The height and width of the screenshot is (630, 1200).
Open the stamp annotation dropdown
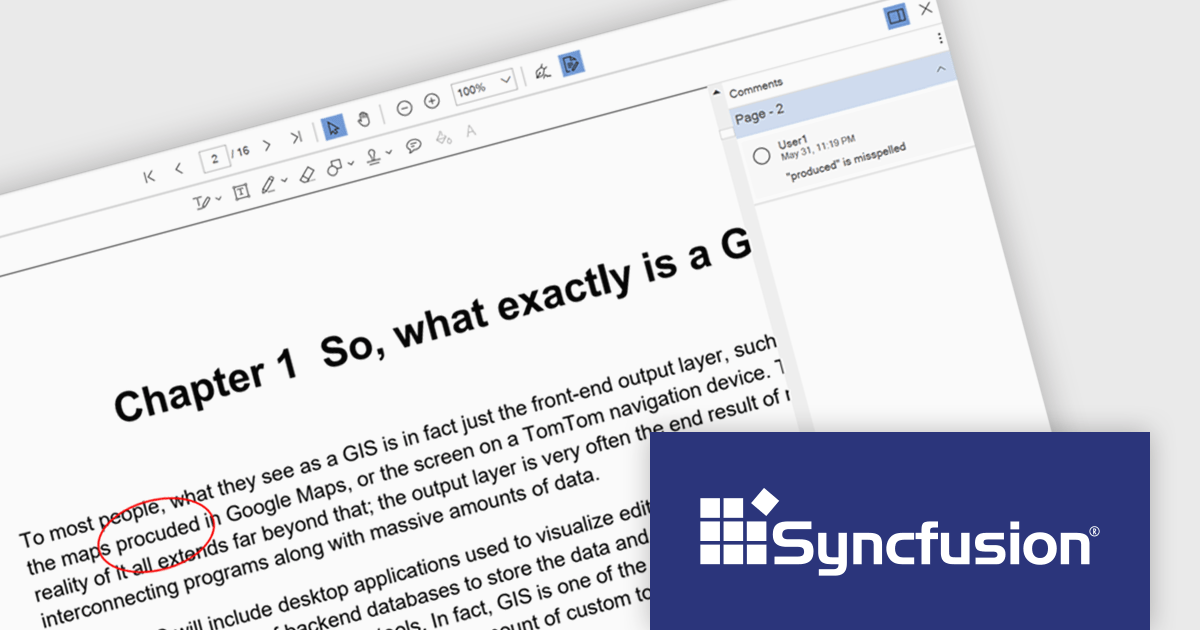pyautogui.click(x=378, y=155)
